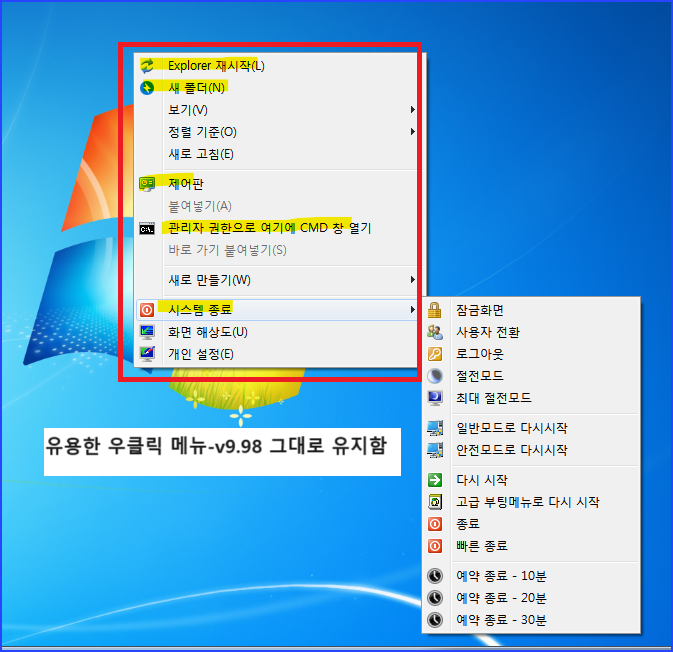Select 예약 종료 - 30분 entry
Viewport: 673px width, 652px height.
click(531, 620)
